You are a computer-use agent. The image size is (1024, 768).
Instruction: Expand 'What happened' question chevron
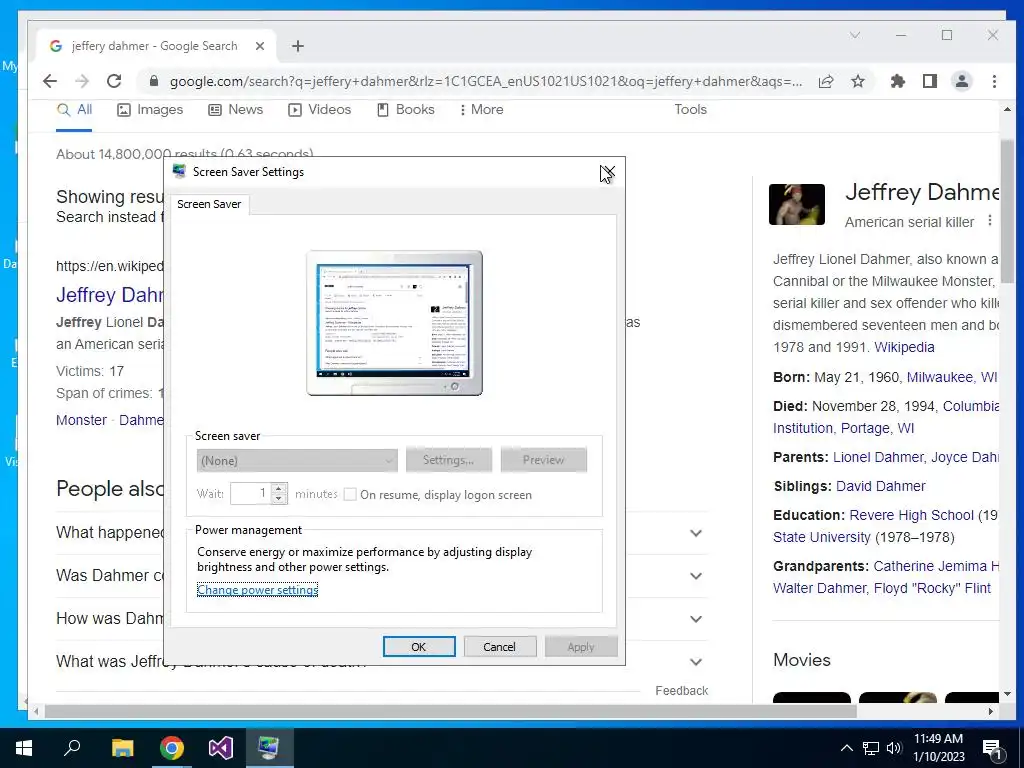click(696, 533)
